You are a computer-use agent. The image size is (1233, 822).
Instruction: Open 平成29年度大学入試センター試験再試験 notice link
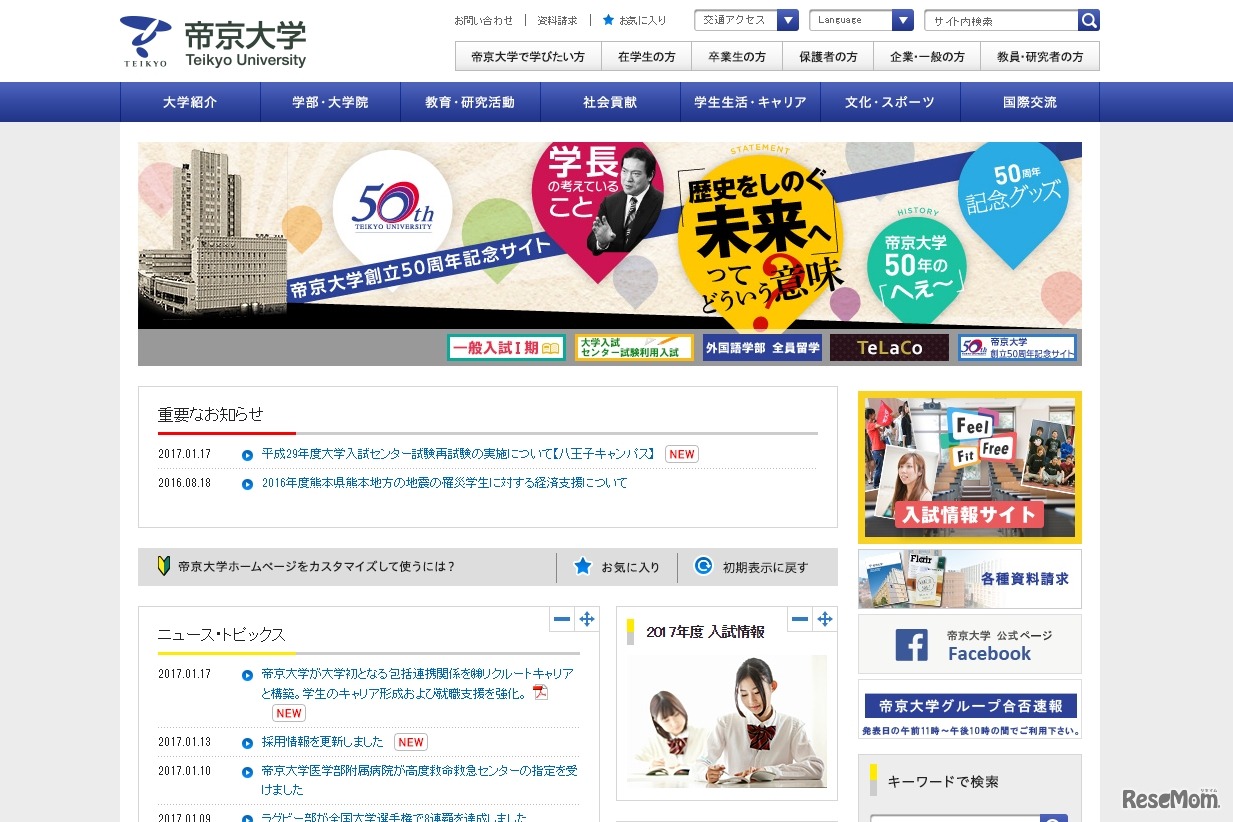(x=458, y=454)
